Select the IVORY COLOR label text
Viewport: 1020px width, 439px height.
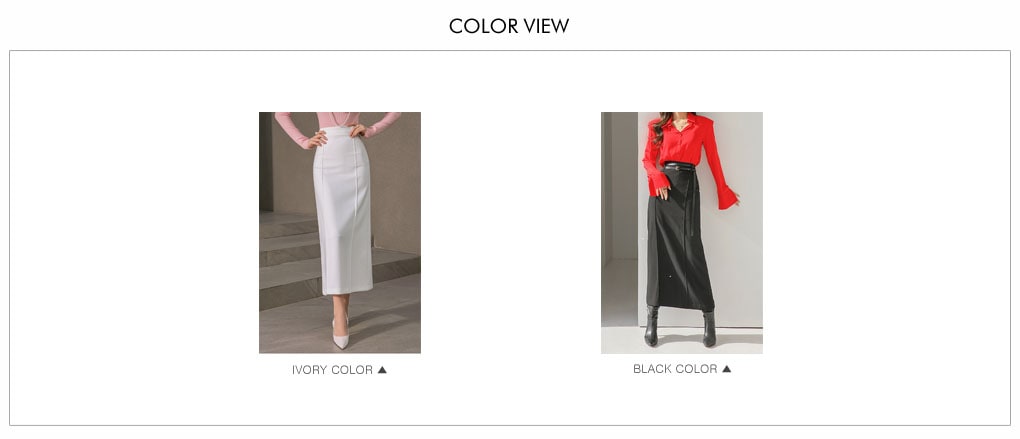point(332,369)
